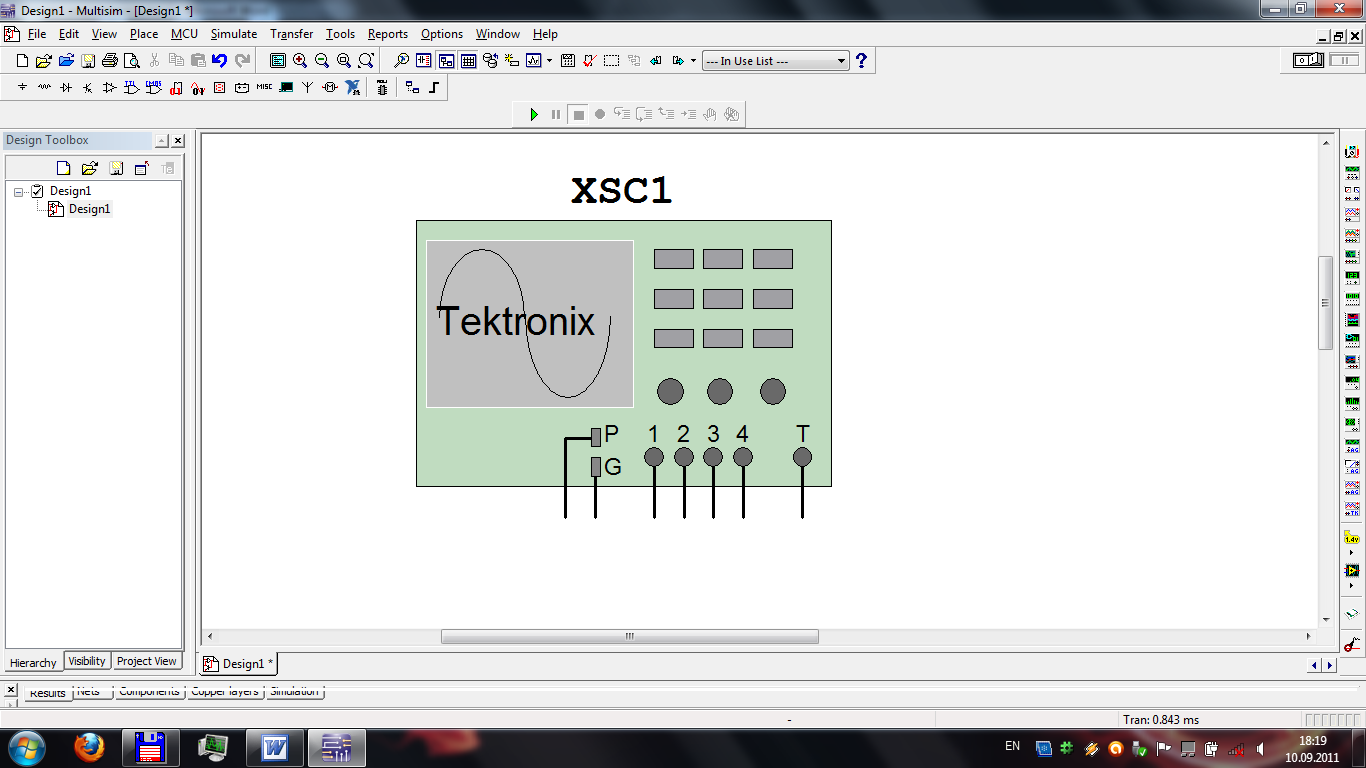This screenshot has width=1366, height=768.
Task: Select the Multimeter instrument at top of instruments bar
Action: click(x=1352, y=152)
